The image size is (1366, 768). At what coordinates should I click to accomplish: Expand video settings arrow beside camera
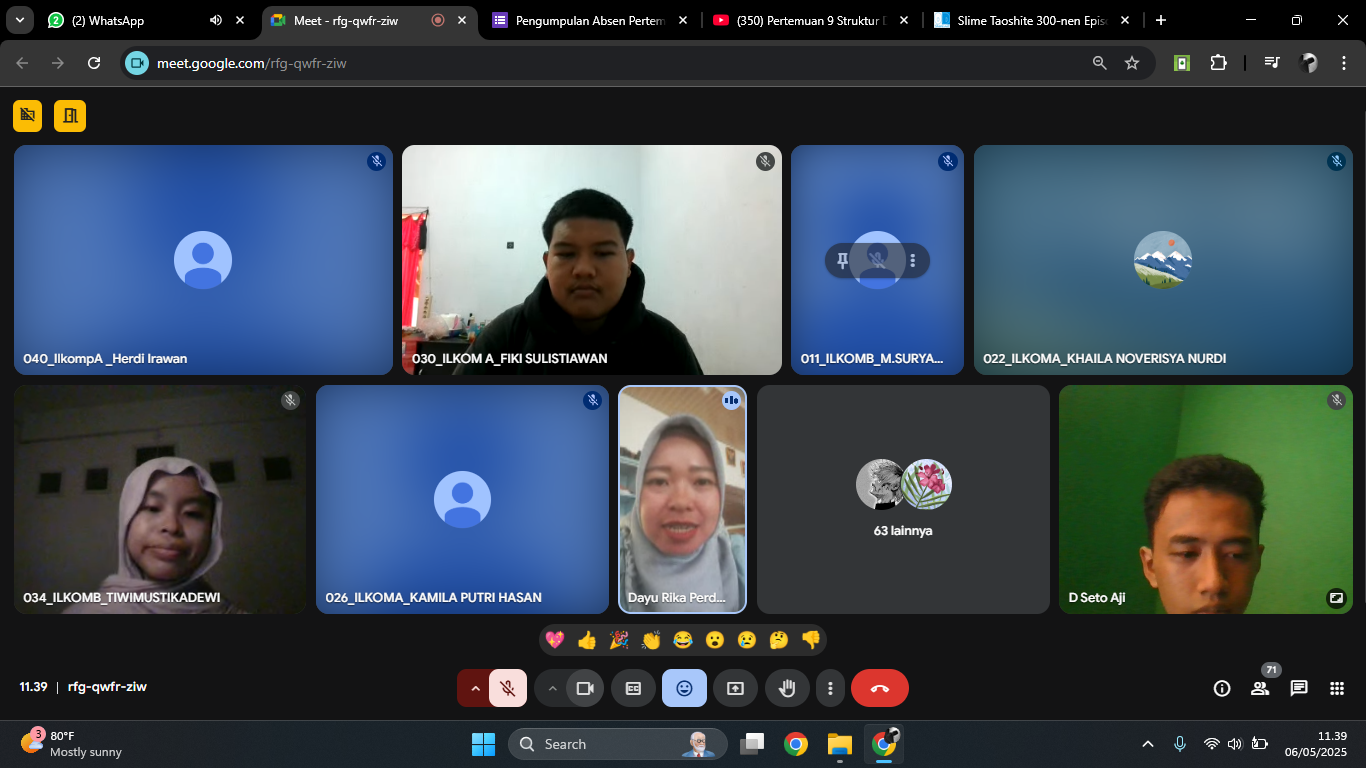552,688
